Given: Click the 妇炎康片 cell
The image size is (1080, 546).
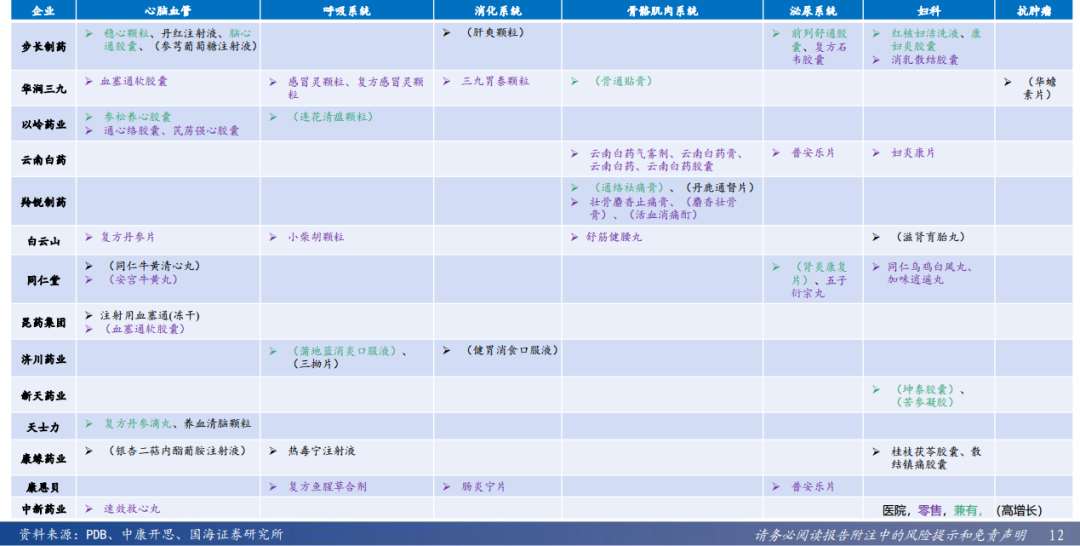Looking at the screenshot, I should click(x=913, y=153).
